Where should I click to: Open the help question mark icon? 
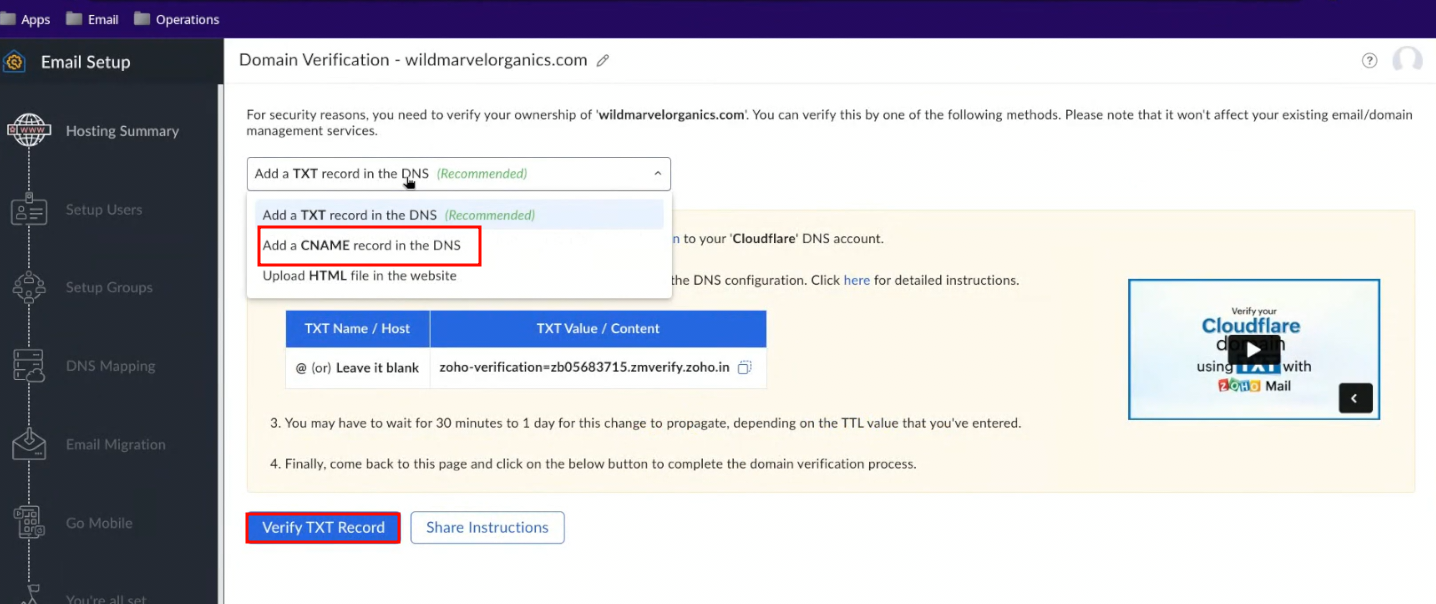1370,61
